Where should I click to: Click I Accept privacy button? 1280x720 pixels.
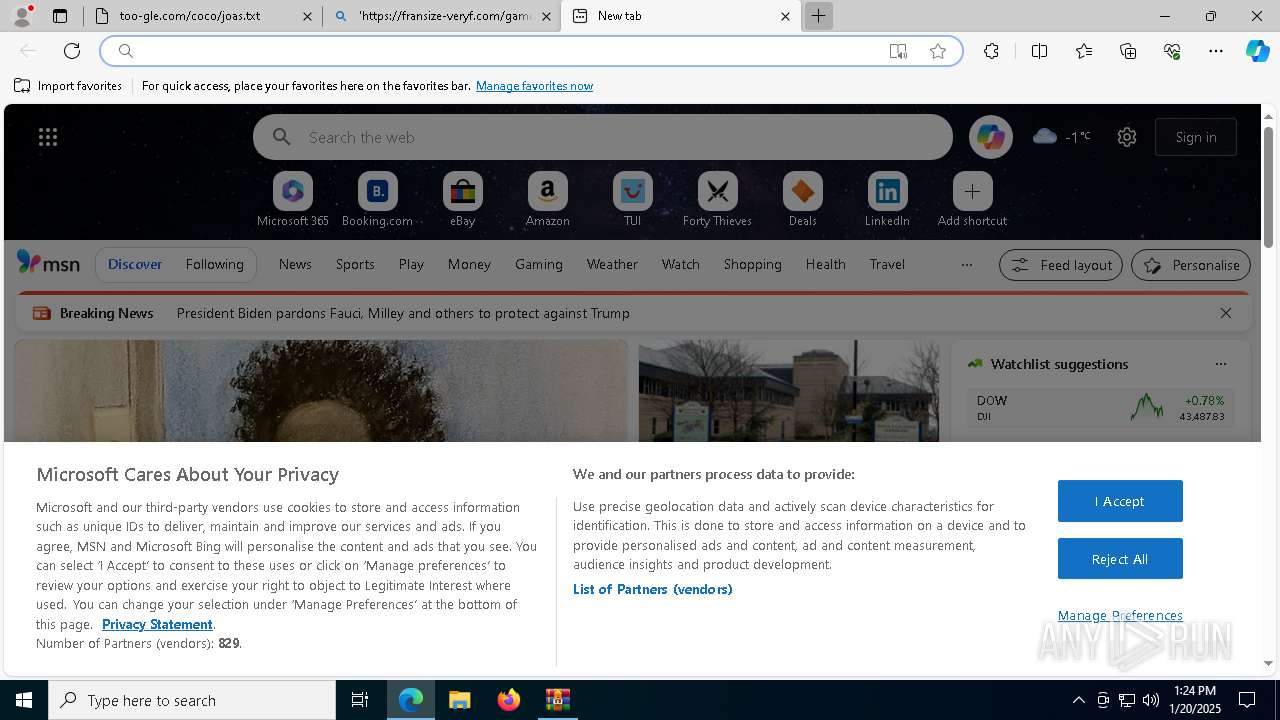(1120, 501)
